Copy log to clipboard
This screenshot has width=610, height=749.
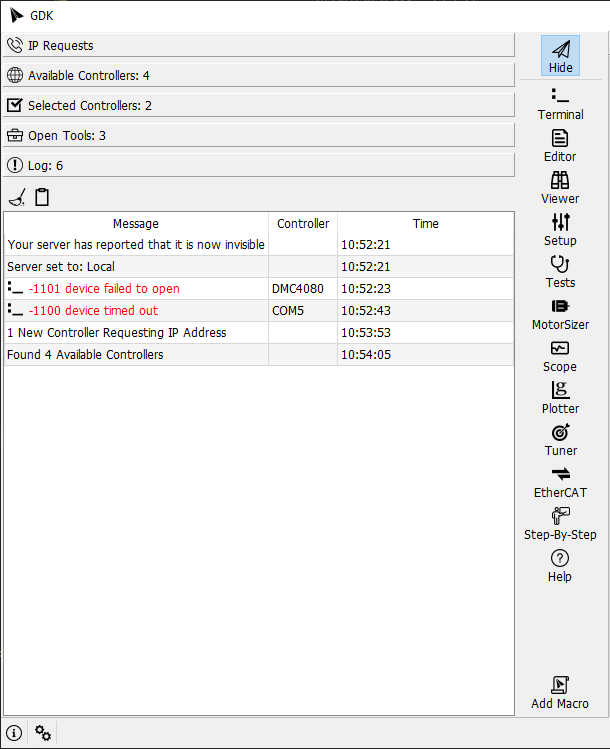pyautogui.click(x=42, y=197)
